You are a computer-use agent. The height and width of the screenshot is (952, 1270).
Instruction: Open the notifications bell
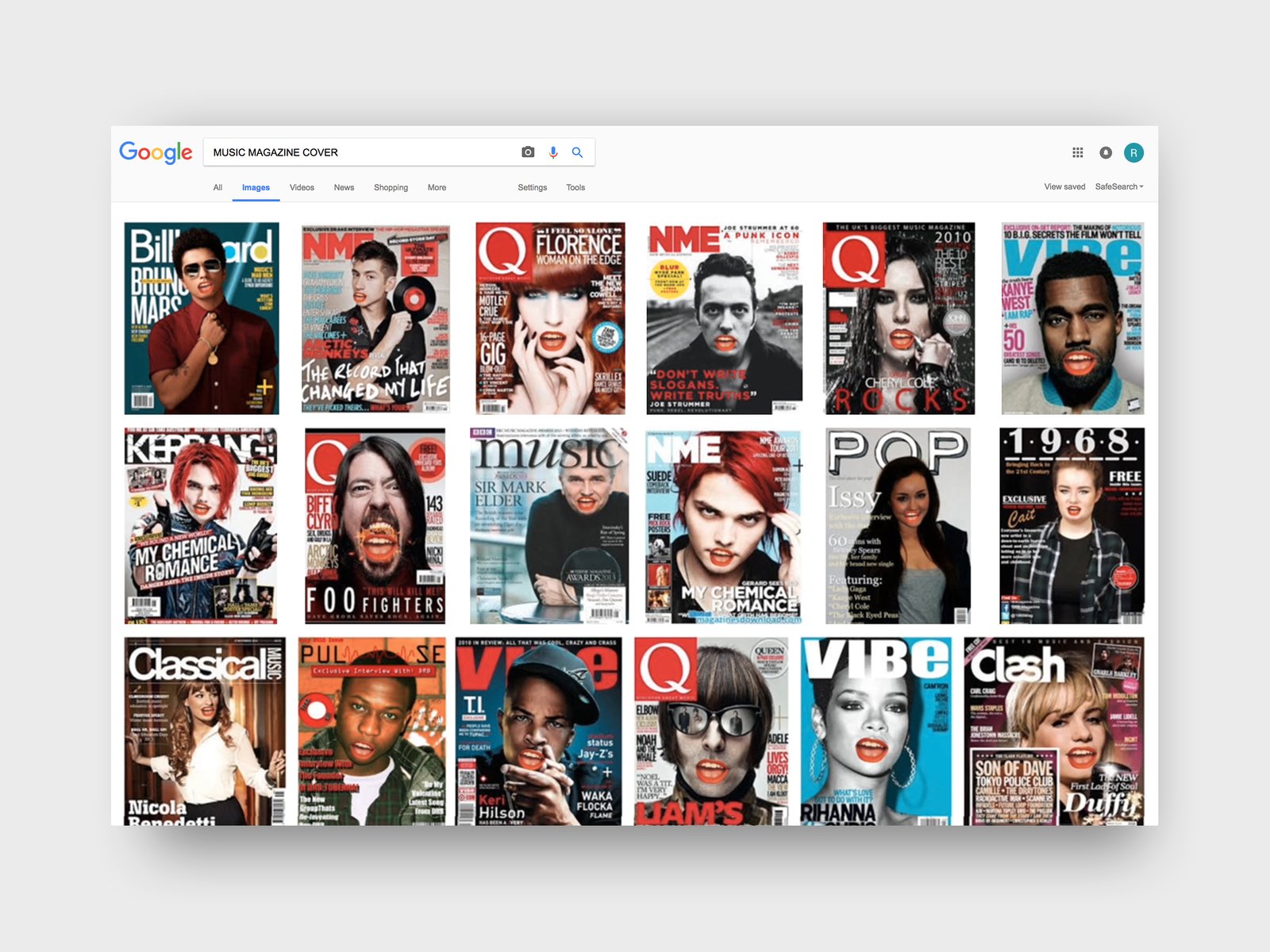tap(1106, 152)
